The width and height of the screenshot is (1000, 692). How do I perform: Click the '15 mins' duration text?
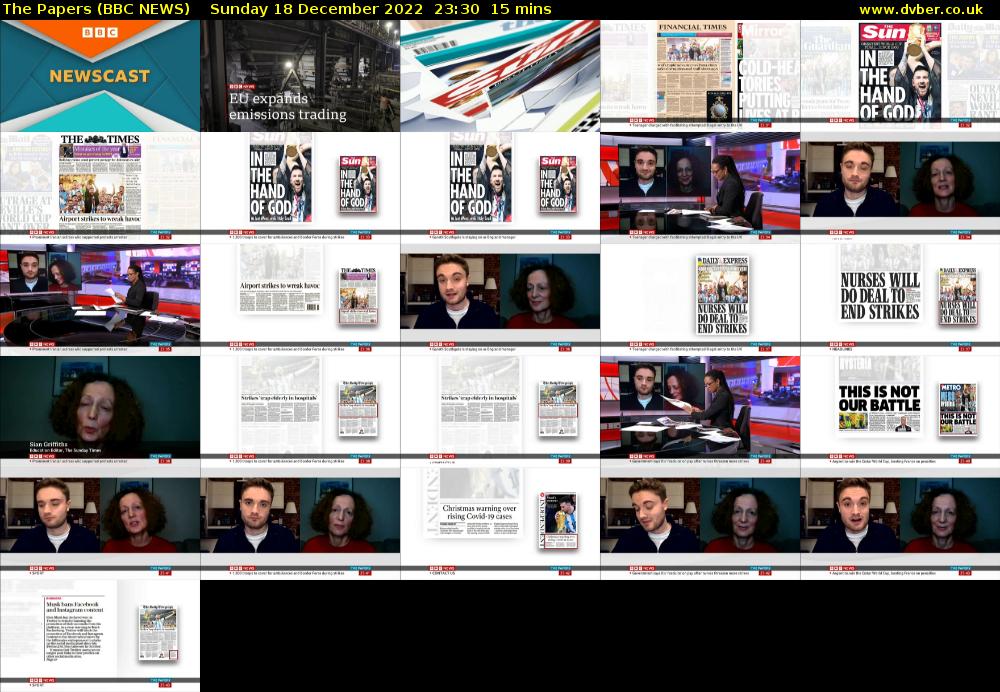[x=521, y=9]
